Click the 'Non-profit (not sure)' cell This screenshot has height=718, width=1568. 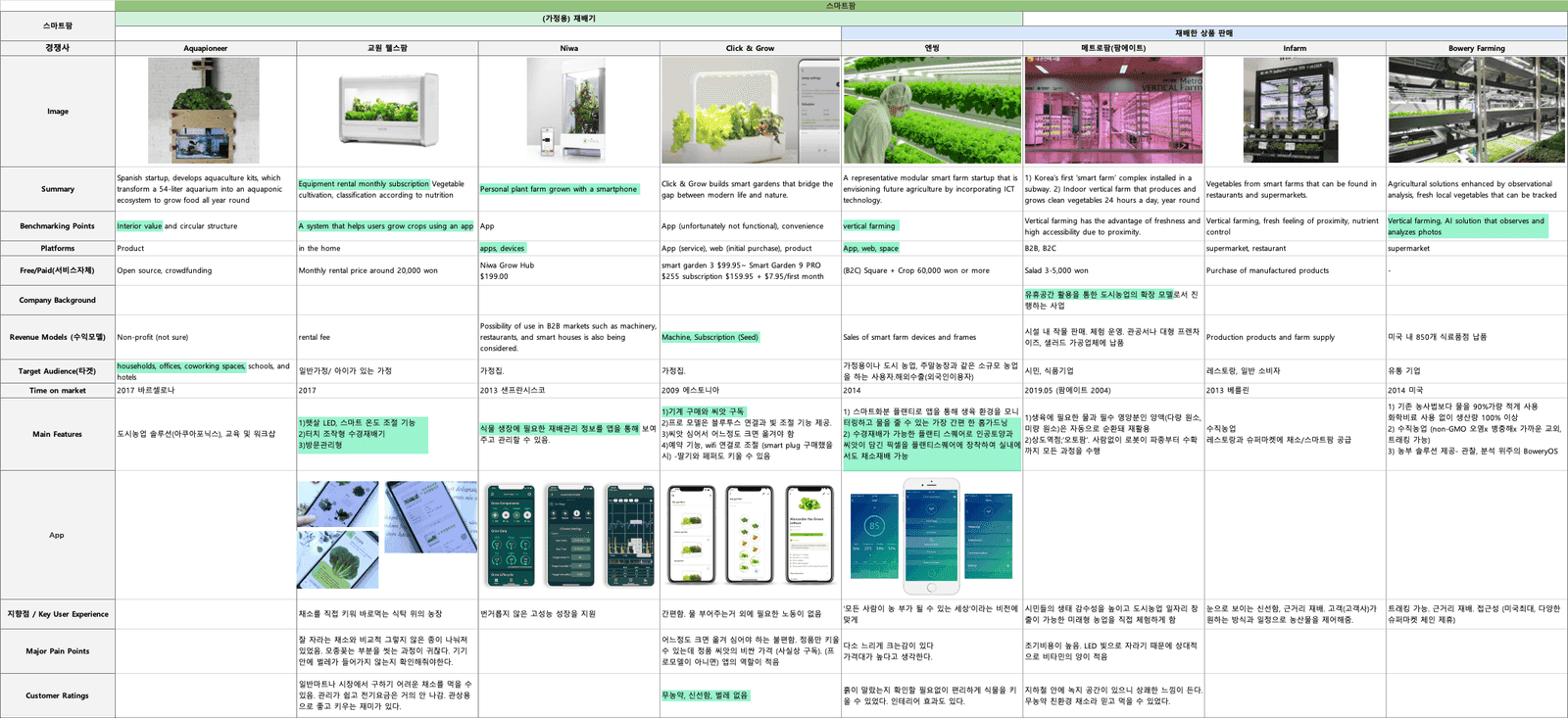(x=206, y=337)
